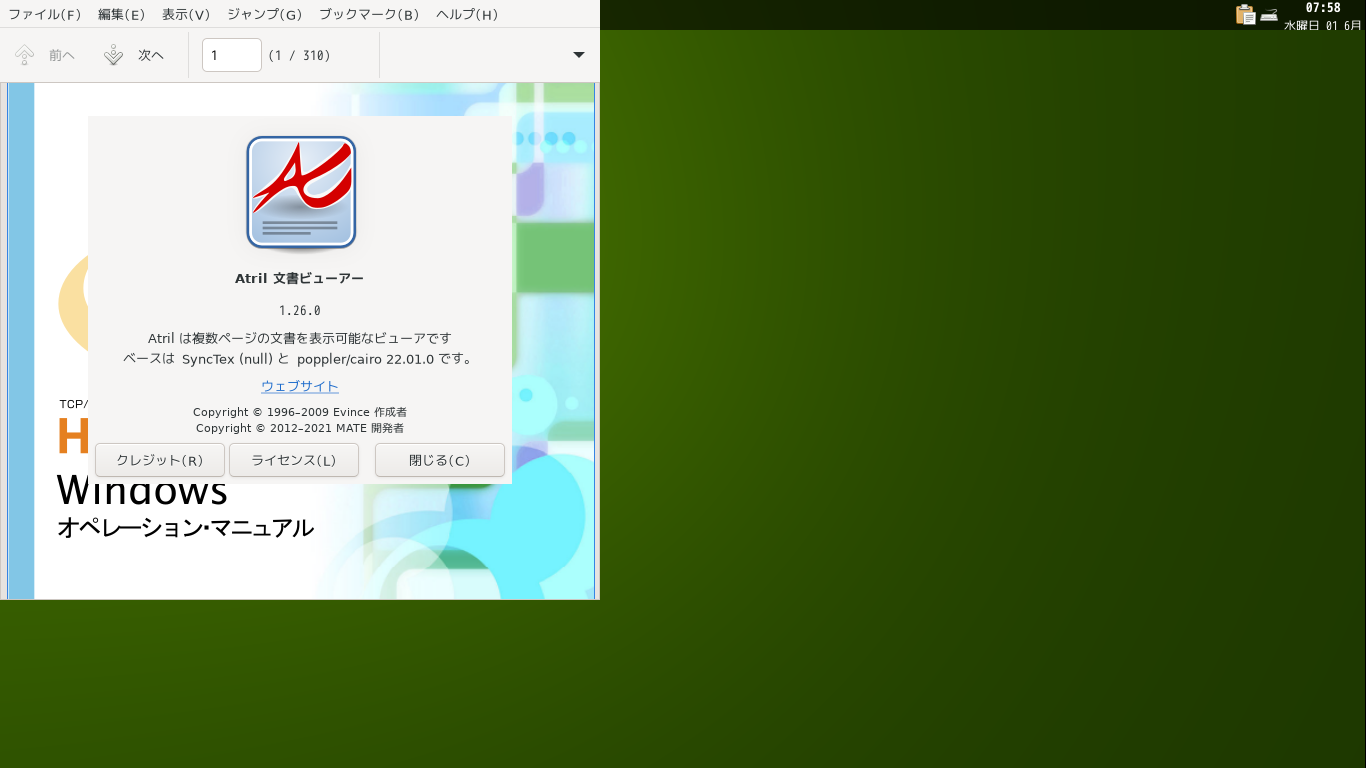Click the clipboard tray icon
Image resolution: width=1366 pixels, height=768 pixels.
pos(1245,14)
